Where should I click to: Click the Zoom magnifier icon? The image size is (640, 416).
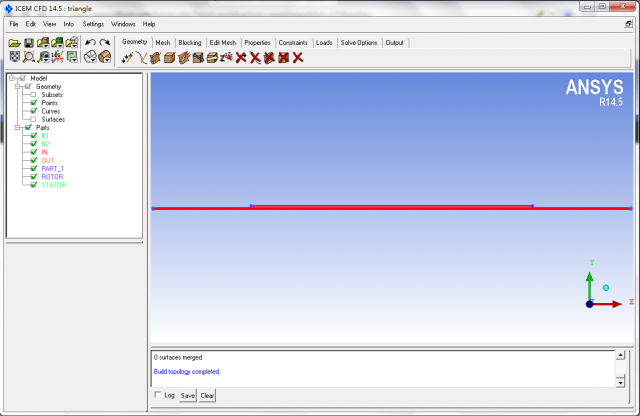click(x=29, y=58)
